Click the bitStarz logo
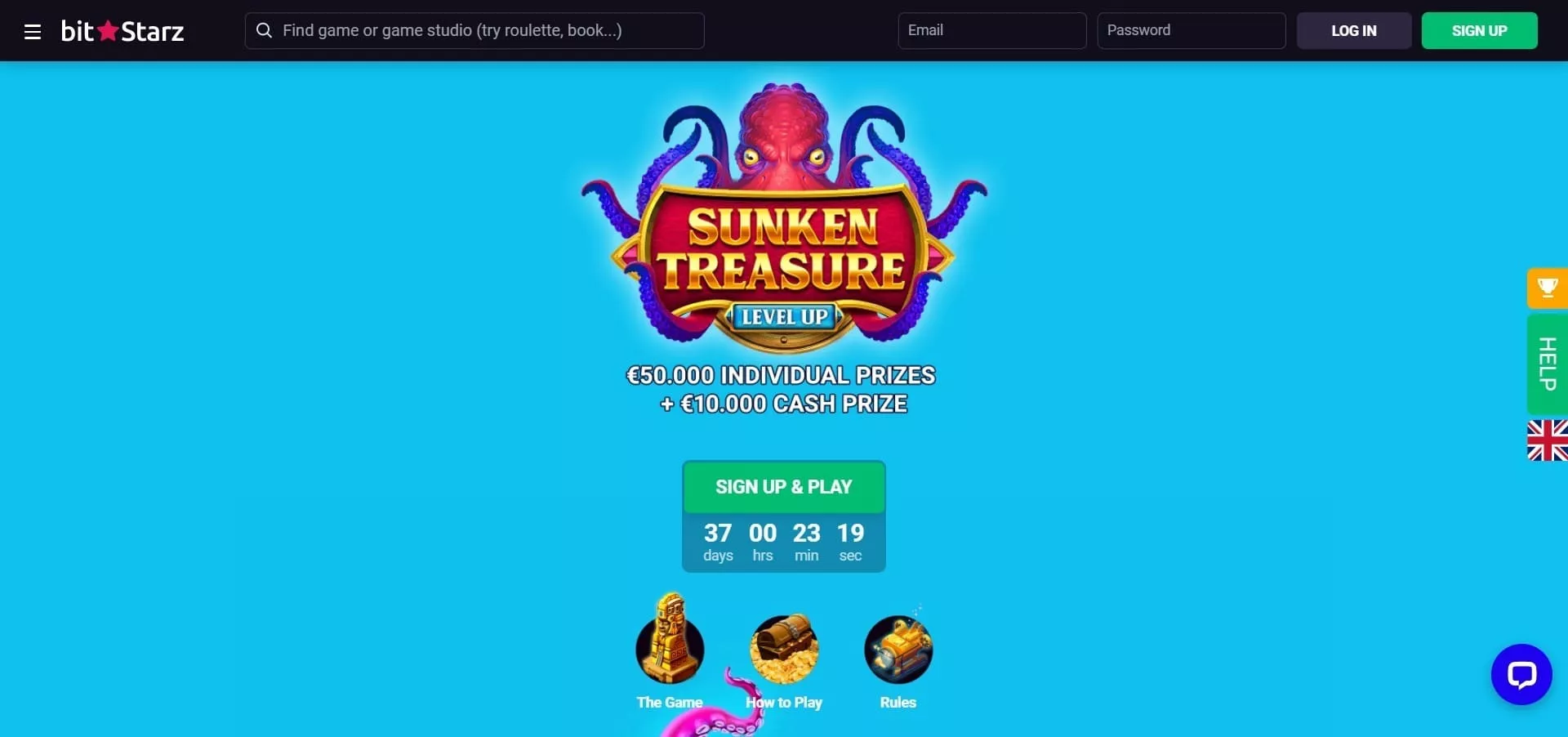Image resolution: width=1568 pixels, height=737 pixels. (x=122, y=31)
